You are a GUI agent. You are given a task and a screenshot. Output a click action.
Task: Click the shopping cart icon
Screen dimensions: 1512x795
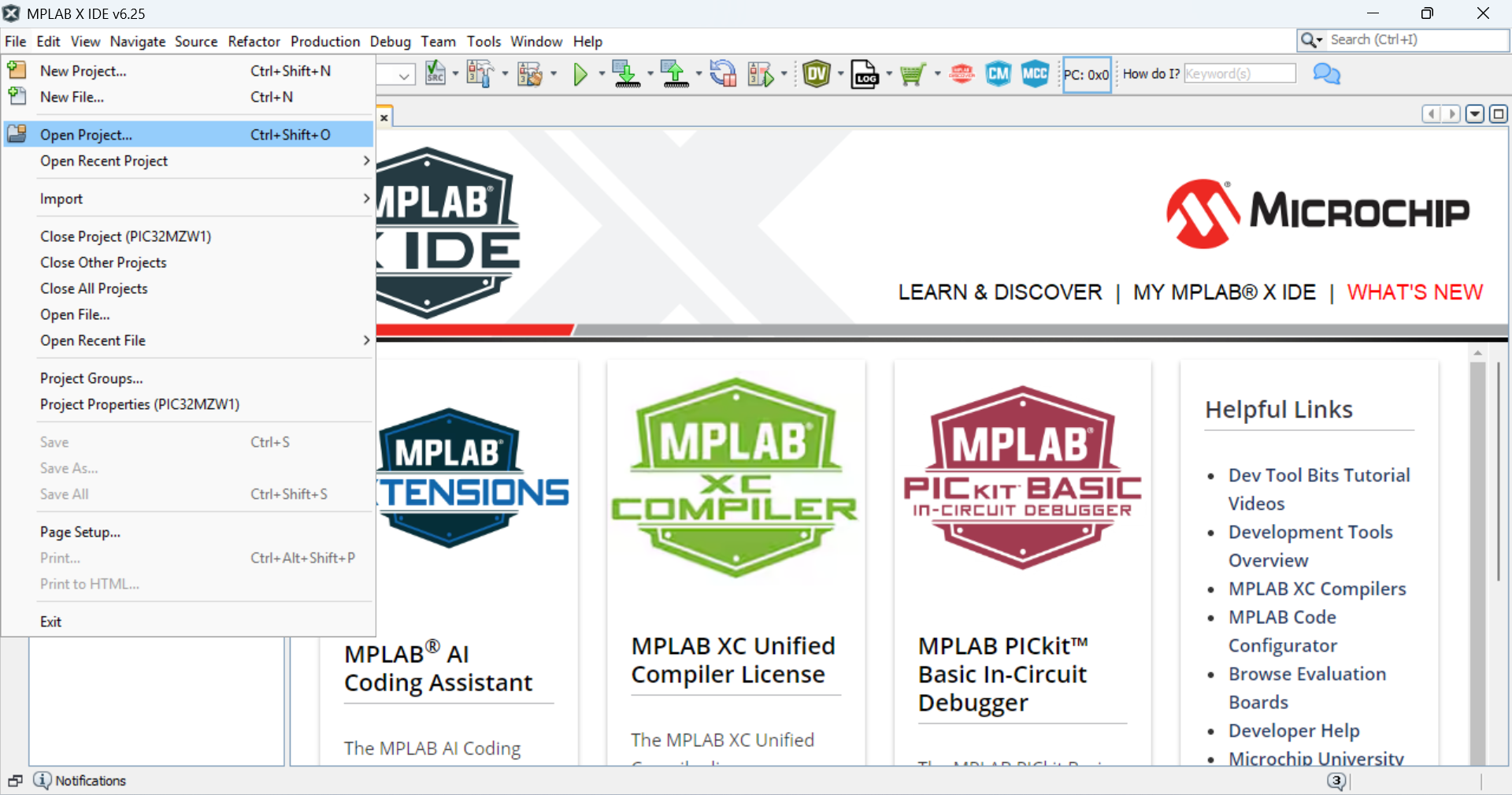(x=913, y=74)
